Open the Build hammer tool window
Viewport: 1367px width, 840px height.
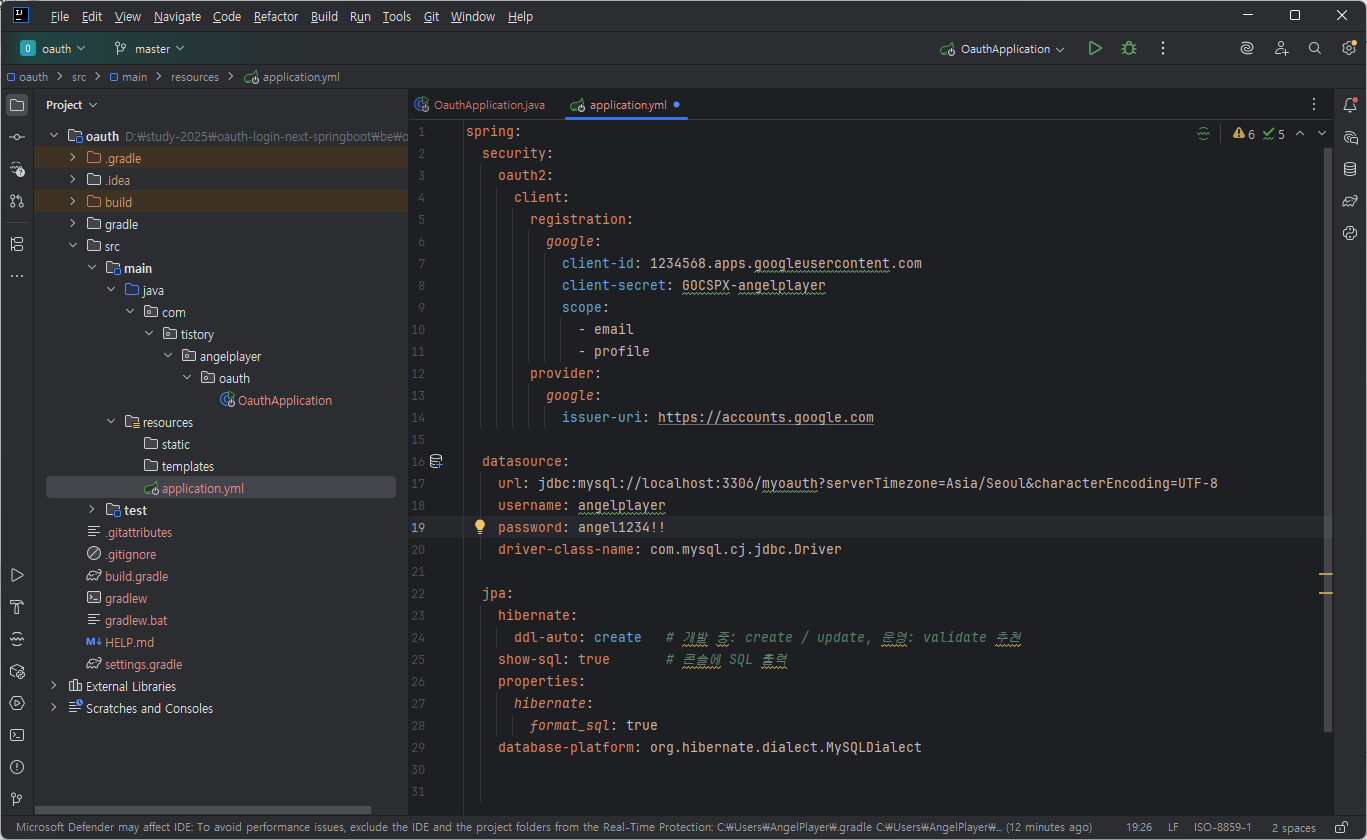17,607
